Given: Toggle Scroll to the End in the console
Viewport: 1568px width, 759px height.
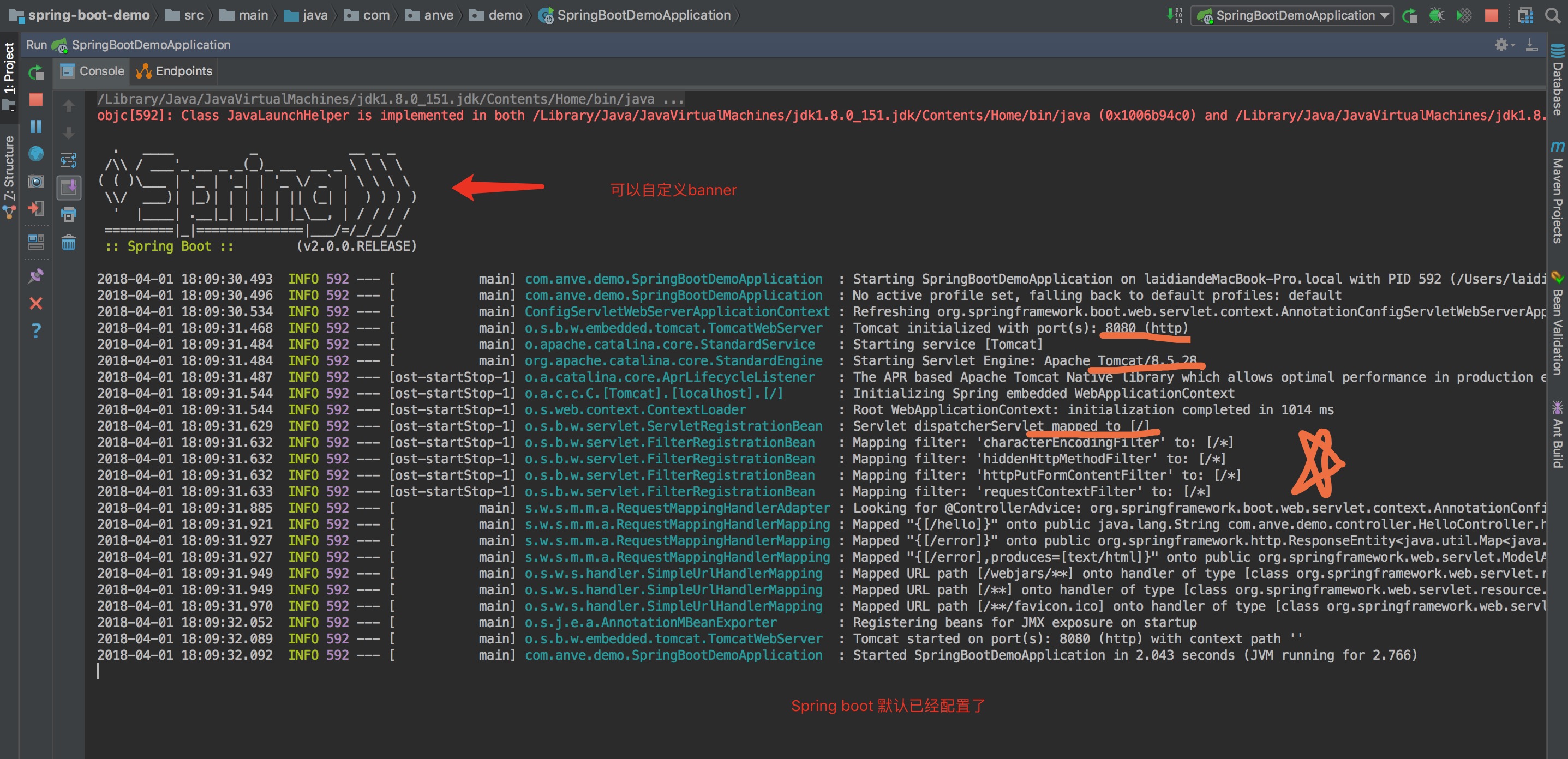Looking at the screenshot, I should 69,188.
